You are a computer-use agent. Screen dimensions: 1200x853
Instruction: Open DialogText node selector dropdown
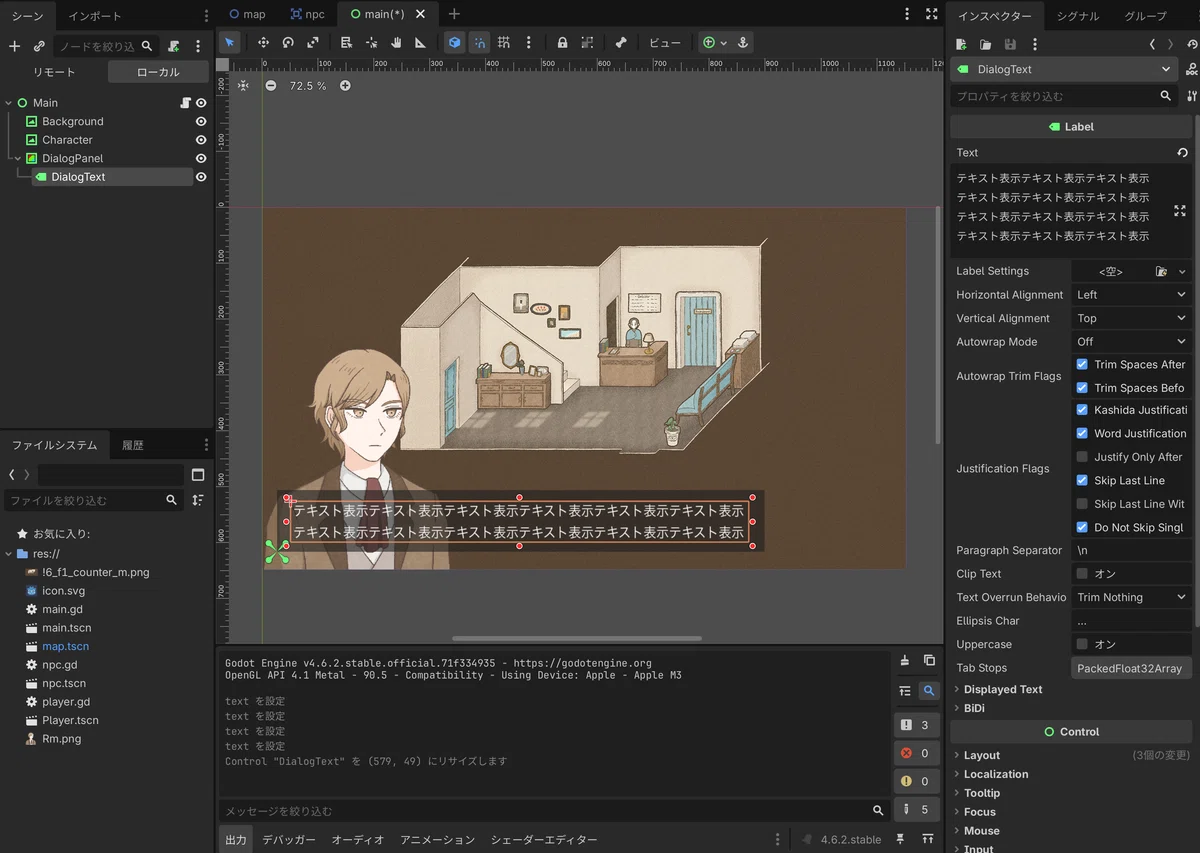click(1064, 69)
